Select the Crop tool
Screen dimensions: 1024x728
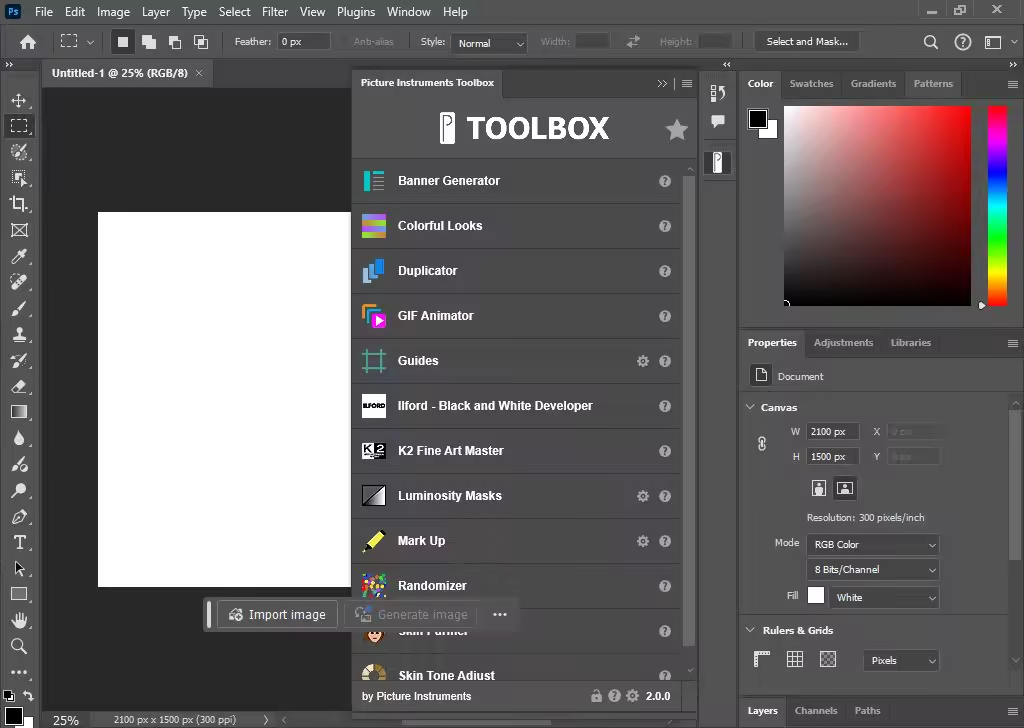tap(19, 204)
